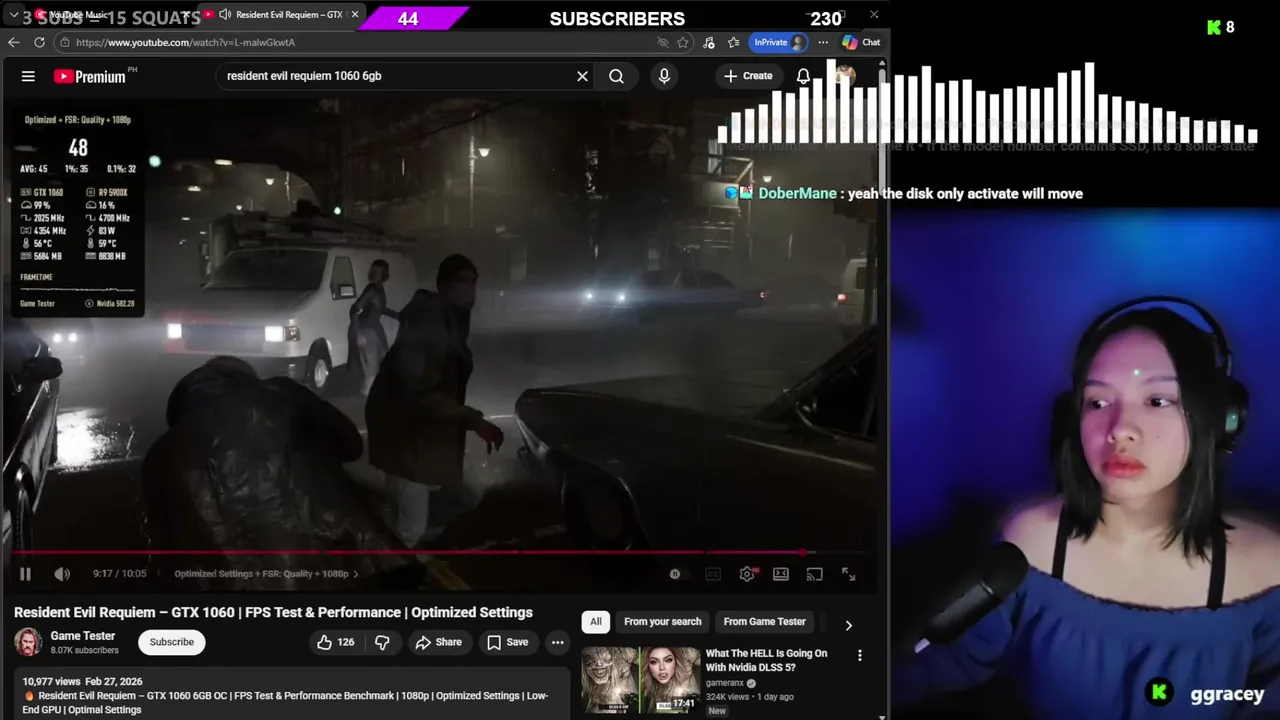Show next filter chips with right arrow
Screen dimensions: 1280x720
pos(848,625)
